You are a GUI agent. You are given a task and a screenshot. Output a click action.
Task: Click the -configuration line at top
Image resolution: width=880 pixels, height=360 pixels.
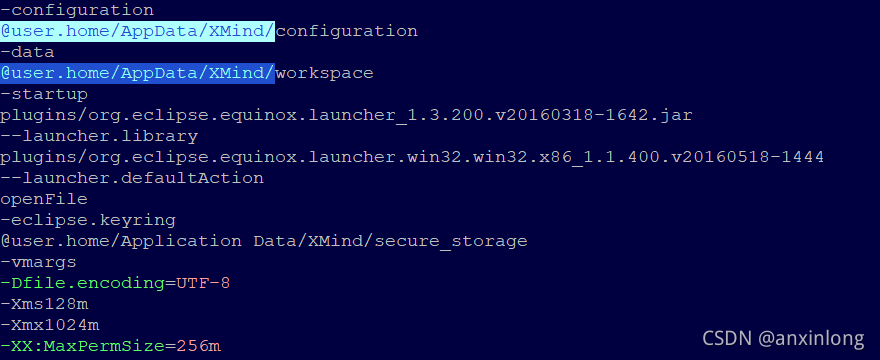77,10
